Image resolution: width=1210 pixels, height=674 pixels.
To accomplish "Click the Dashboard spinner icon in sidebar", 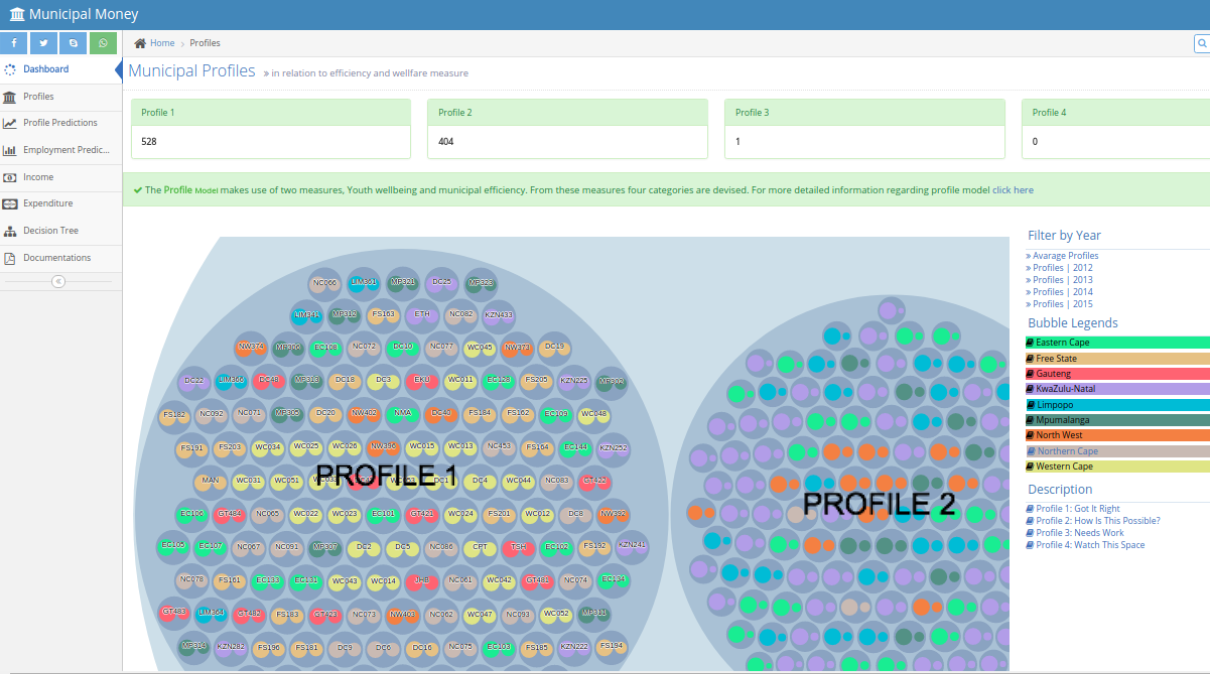I will click(10, 69).
